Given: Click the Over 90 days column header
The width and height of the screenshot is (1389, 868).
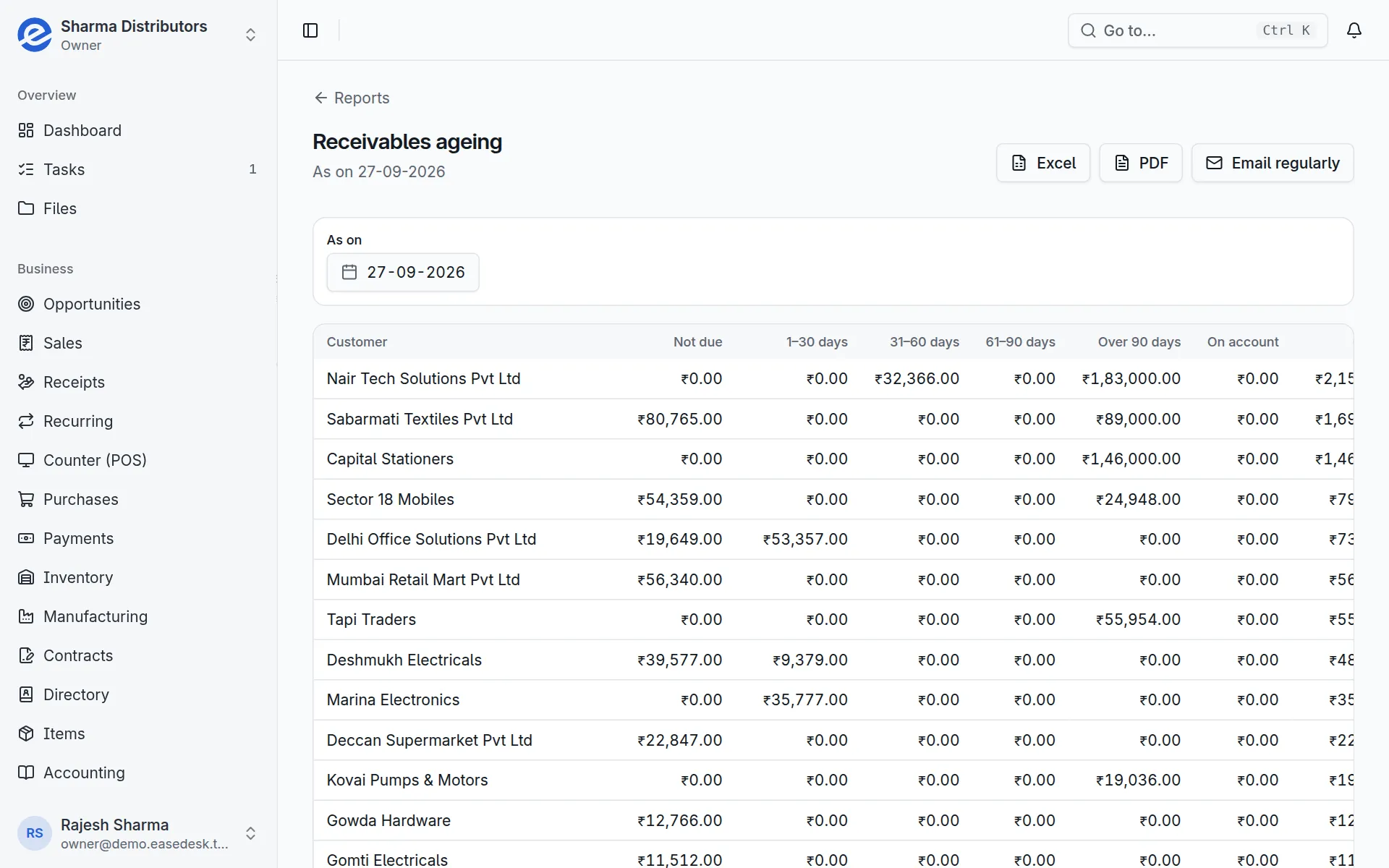Looking at the screenshot, I should pos(1139,342).
